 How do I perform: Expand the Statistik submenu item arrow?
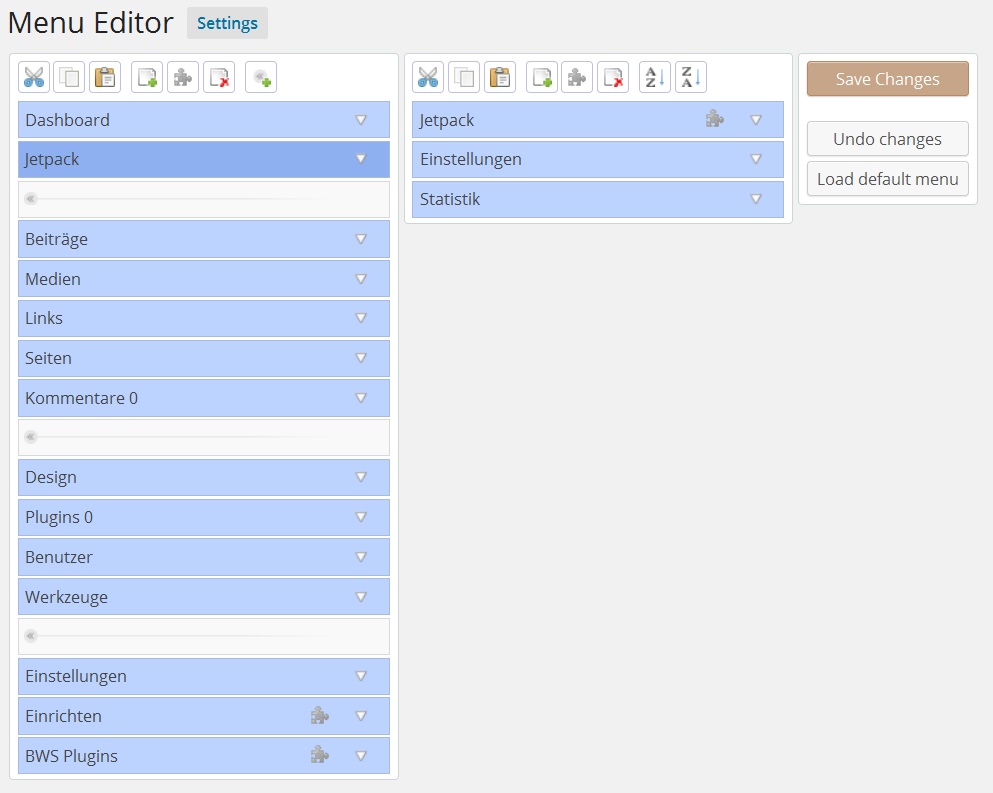pyautogui.click(x=756, y=199)
